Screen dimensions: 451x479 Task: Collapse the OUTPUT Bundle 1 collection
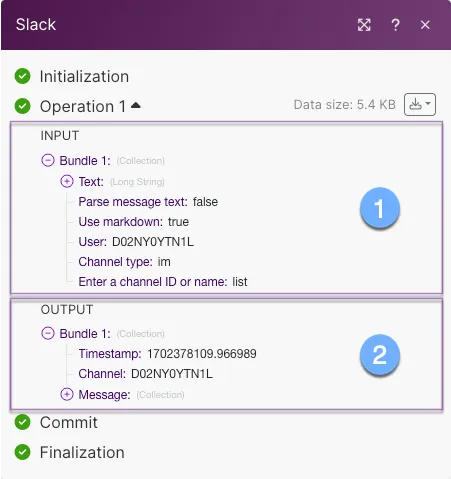(48, 333)
